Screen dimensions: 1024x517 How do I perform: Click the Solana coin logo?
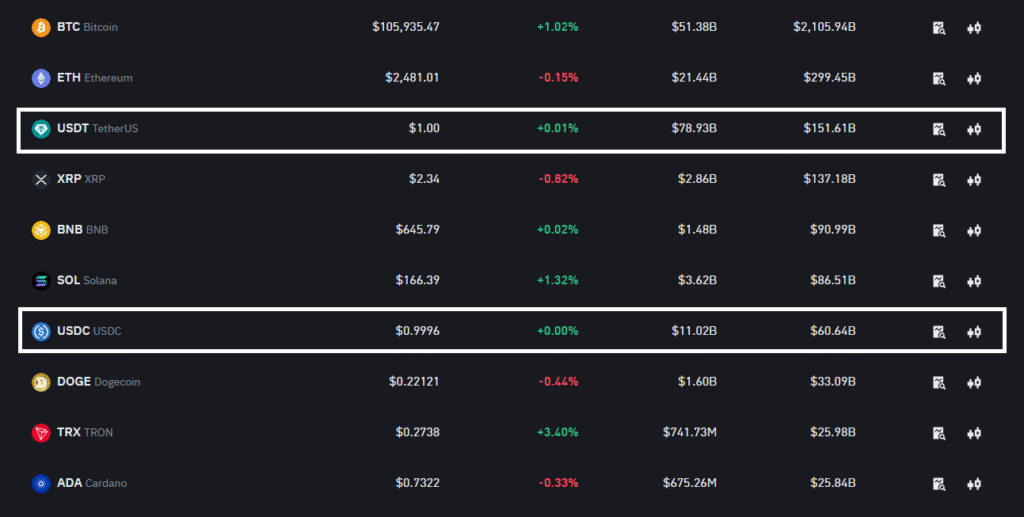(x=41, y=281)
